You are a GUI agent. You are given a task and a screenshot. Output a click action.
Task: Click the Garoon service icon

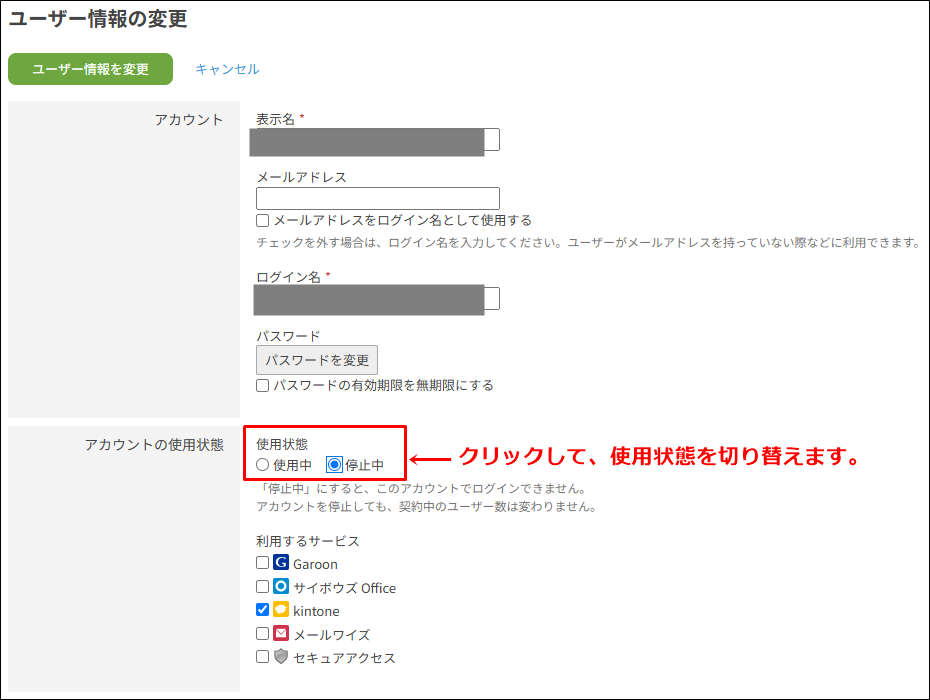281,563
